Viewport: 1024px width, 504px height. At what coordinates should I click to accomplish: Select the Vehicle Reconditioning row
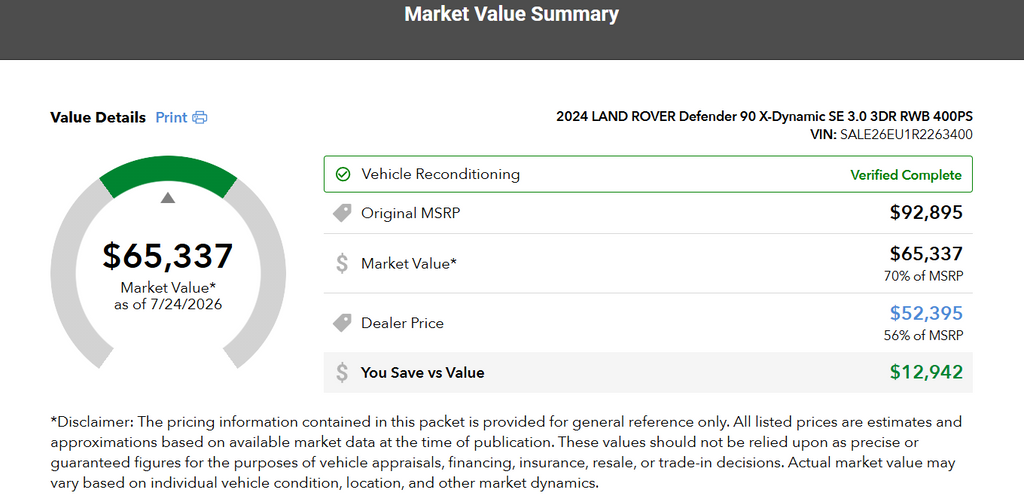coord(648,174)
